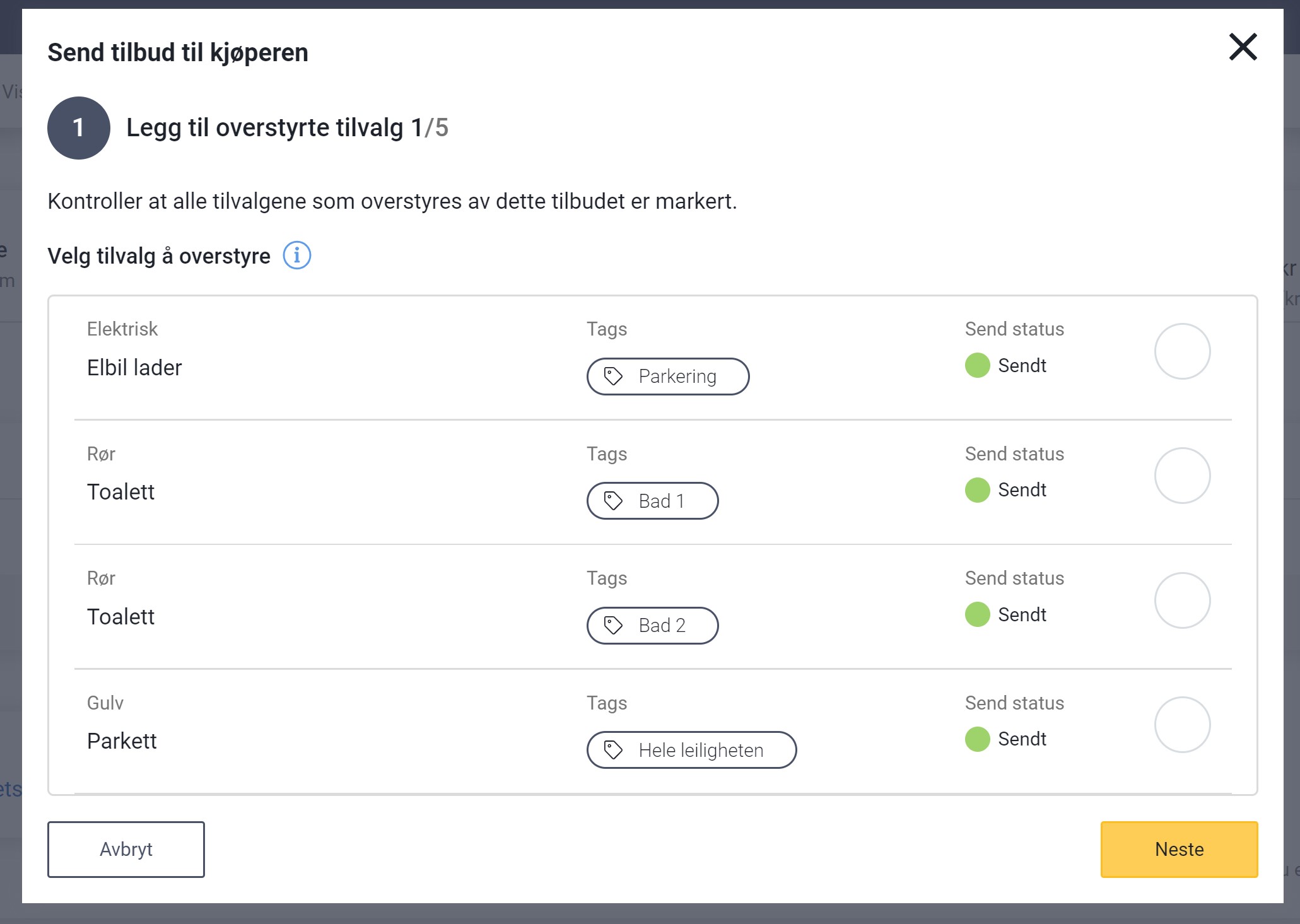Select the Toalett Bad 1 option circle
This screenshot has width=1300, height=924.
pos(1182,476)
